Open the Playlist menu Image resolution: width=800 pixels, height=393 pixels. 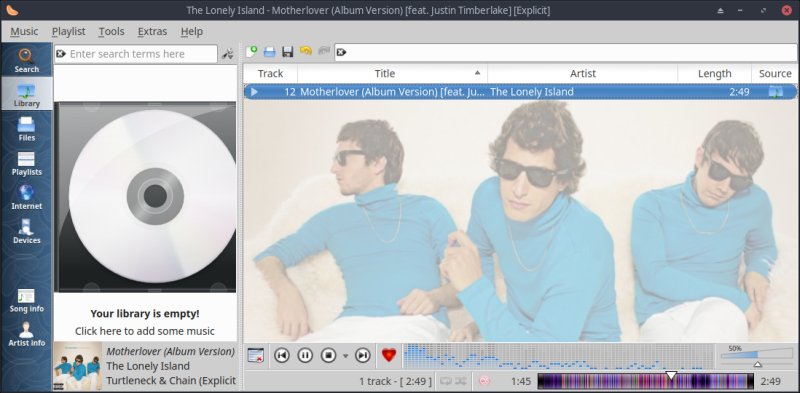click(x=68, y=32)
